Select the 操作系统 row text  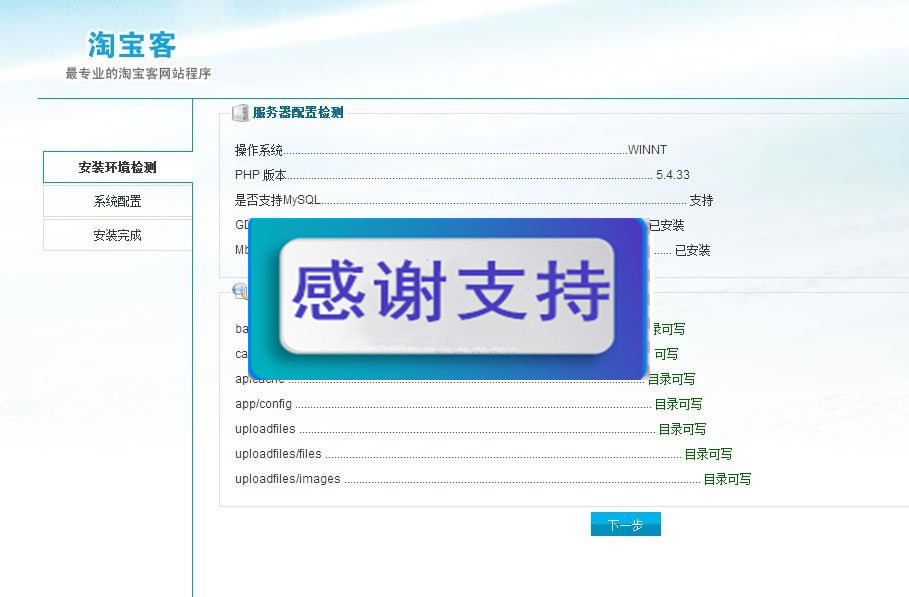(x=259, y=150)
